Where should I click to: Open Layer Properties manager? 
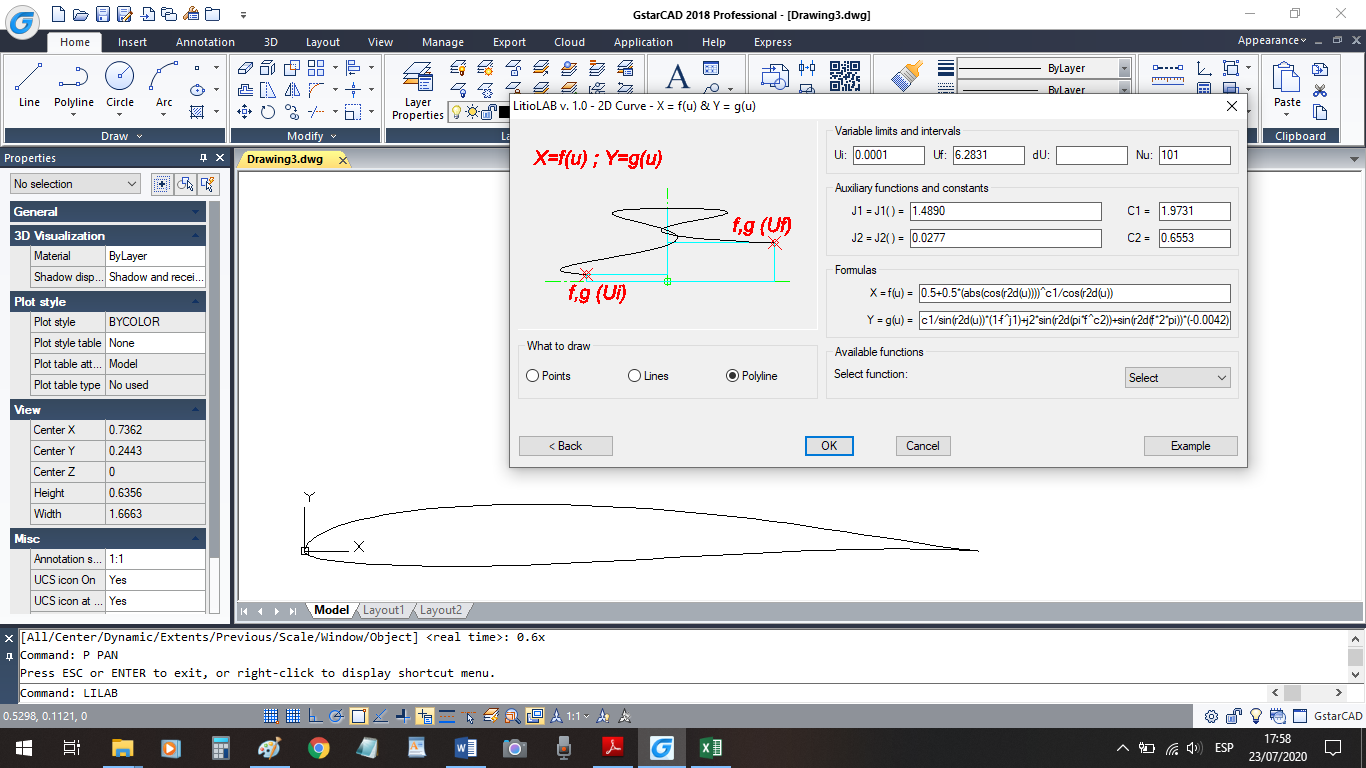[x=418, y=90]
